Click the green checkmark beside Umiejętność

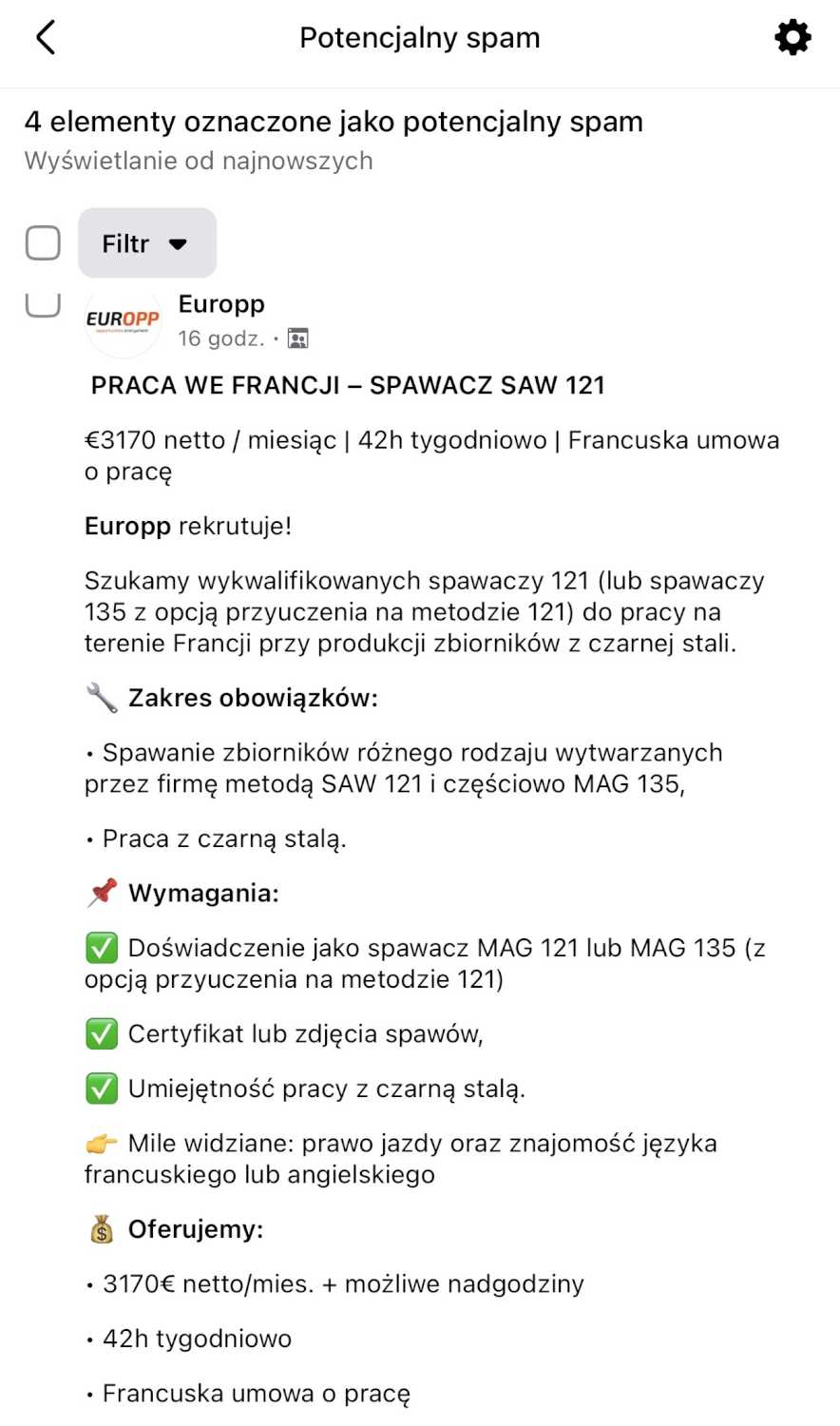pos(102,1089)
